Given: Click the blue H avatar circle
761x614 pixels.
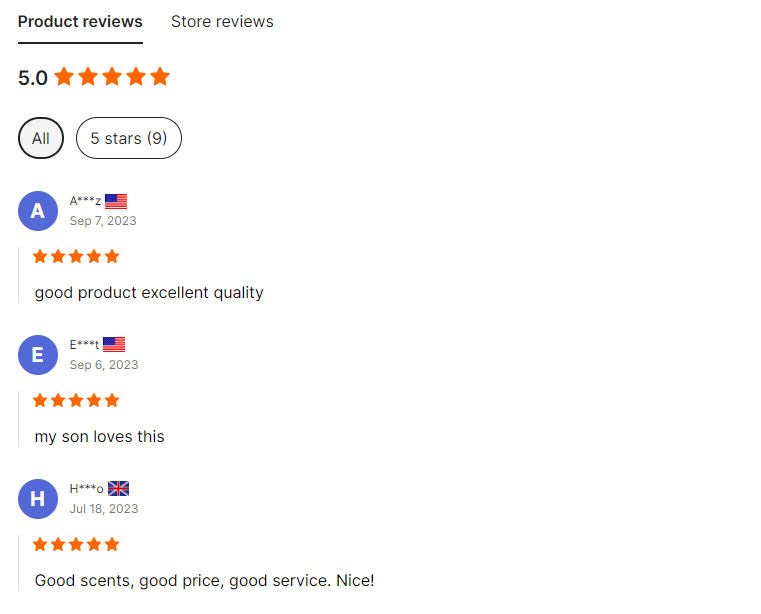Looking at the screenshot, I should click(x=38, y=499).
